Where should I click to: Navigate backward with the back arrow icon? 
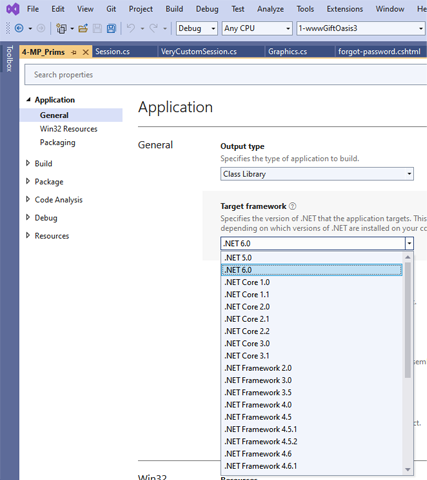19,28
